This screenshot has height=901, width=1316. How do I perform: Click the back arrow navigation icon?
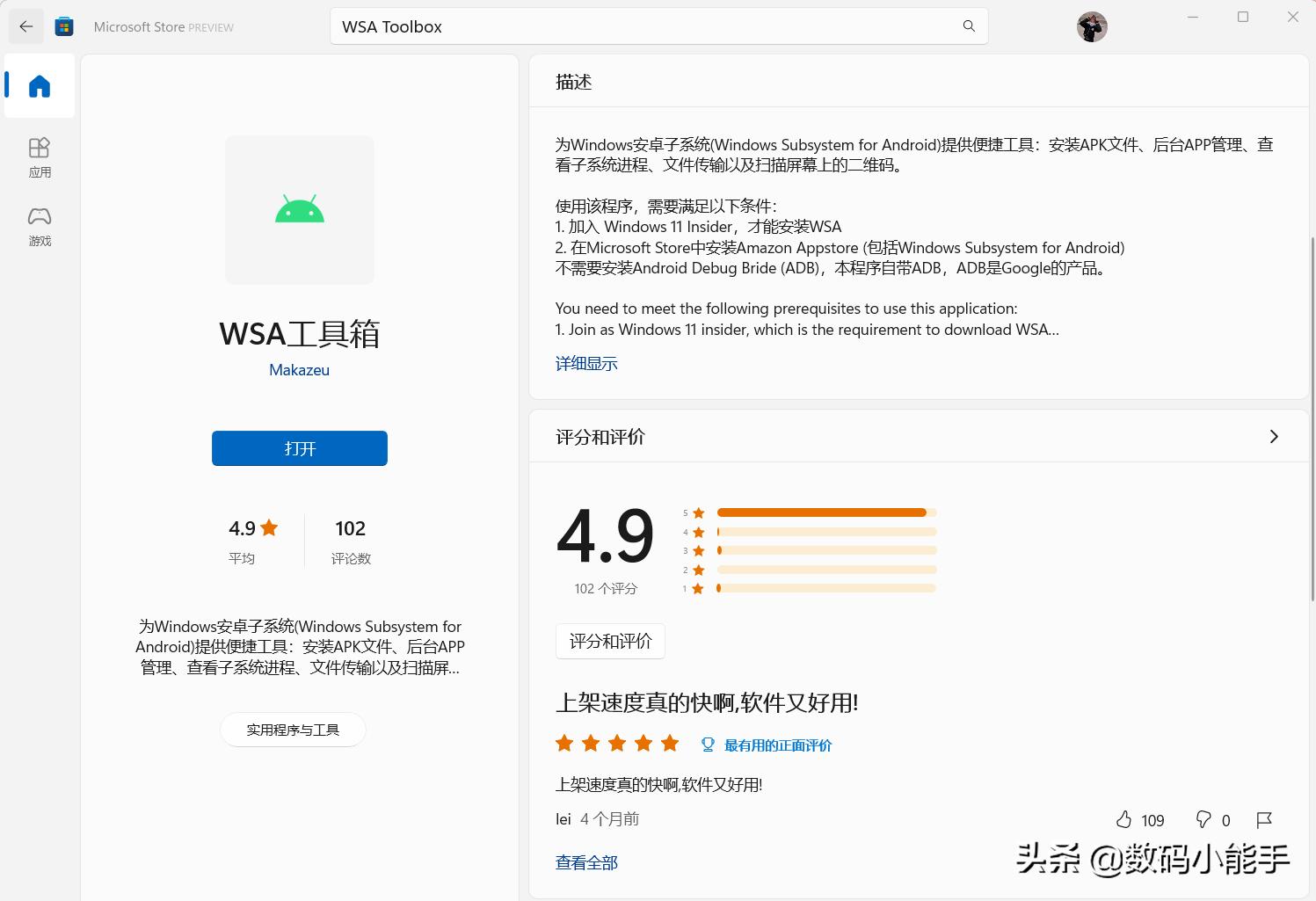(25, 25)
